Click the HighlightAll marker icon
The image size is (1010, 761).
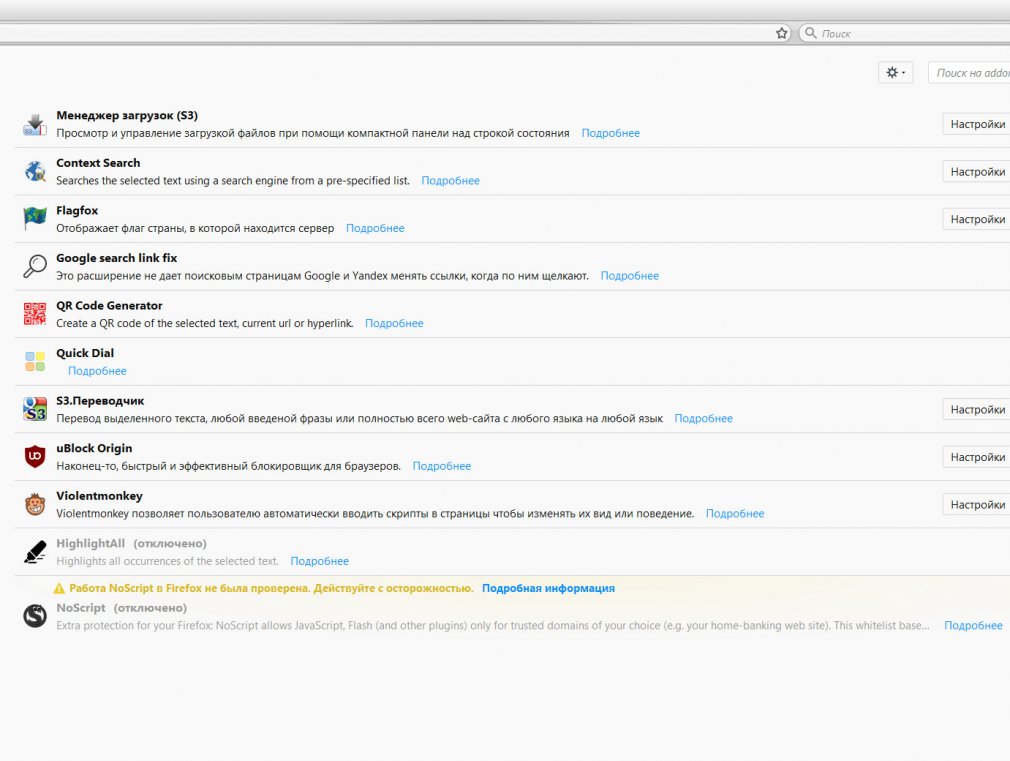tap(35, 552)
